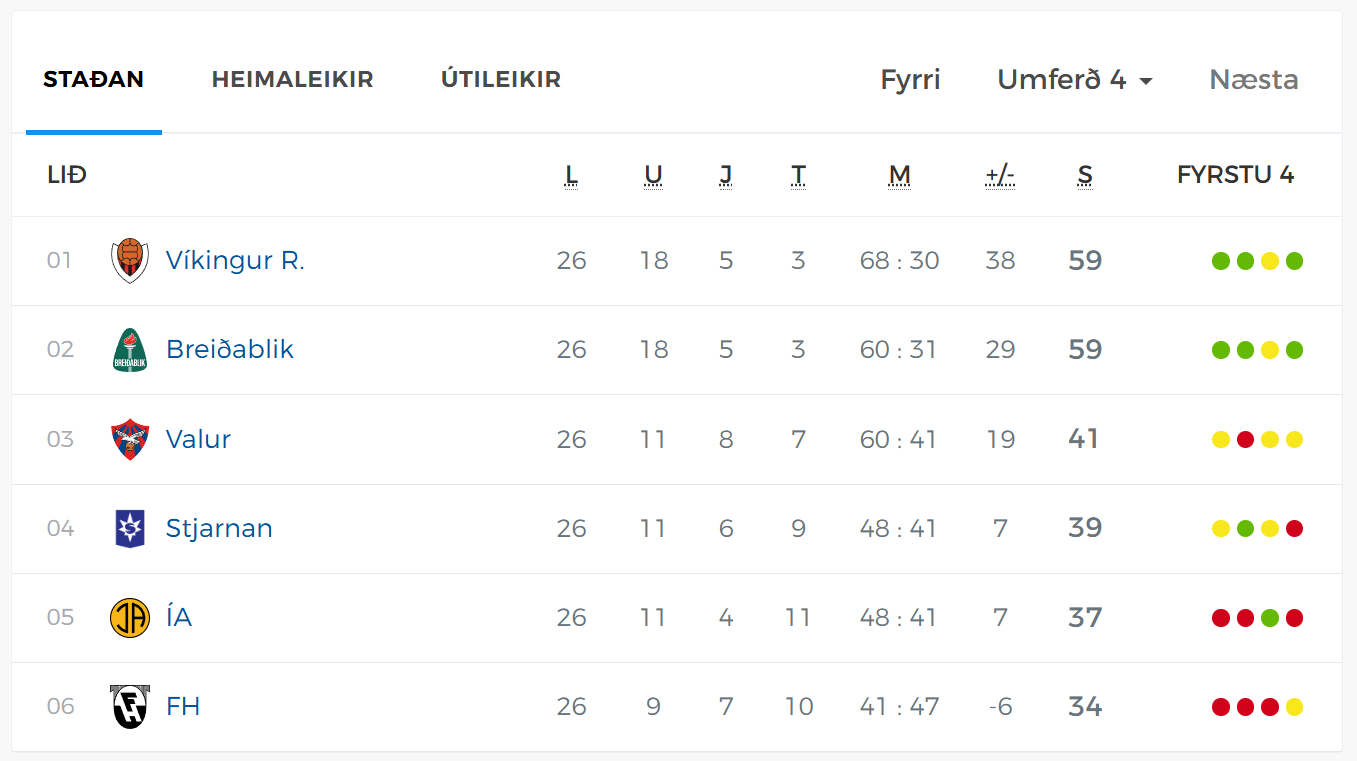1357x761 pixels.
Task: Click the FH club crest icon
Action: pyautogui.click(x=129, y=706)
